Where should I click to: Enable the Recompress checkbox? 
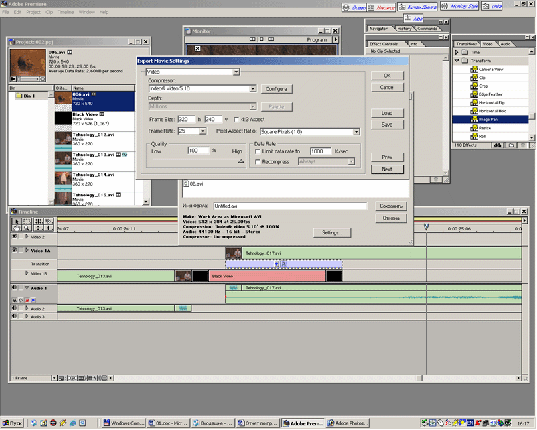coord(258,162)
